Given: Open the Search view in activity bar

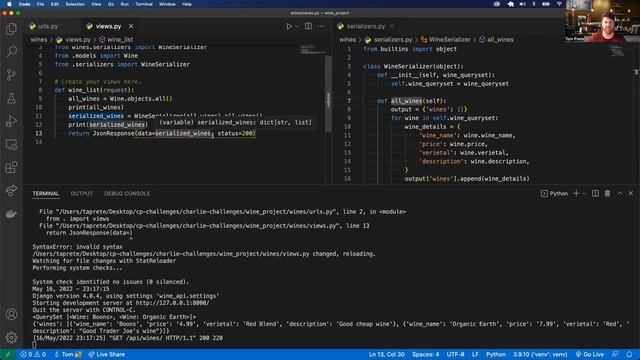Looking at the screenshot, I should (11, 51).
